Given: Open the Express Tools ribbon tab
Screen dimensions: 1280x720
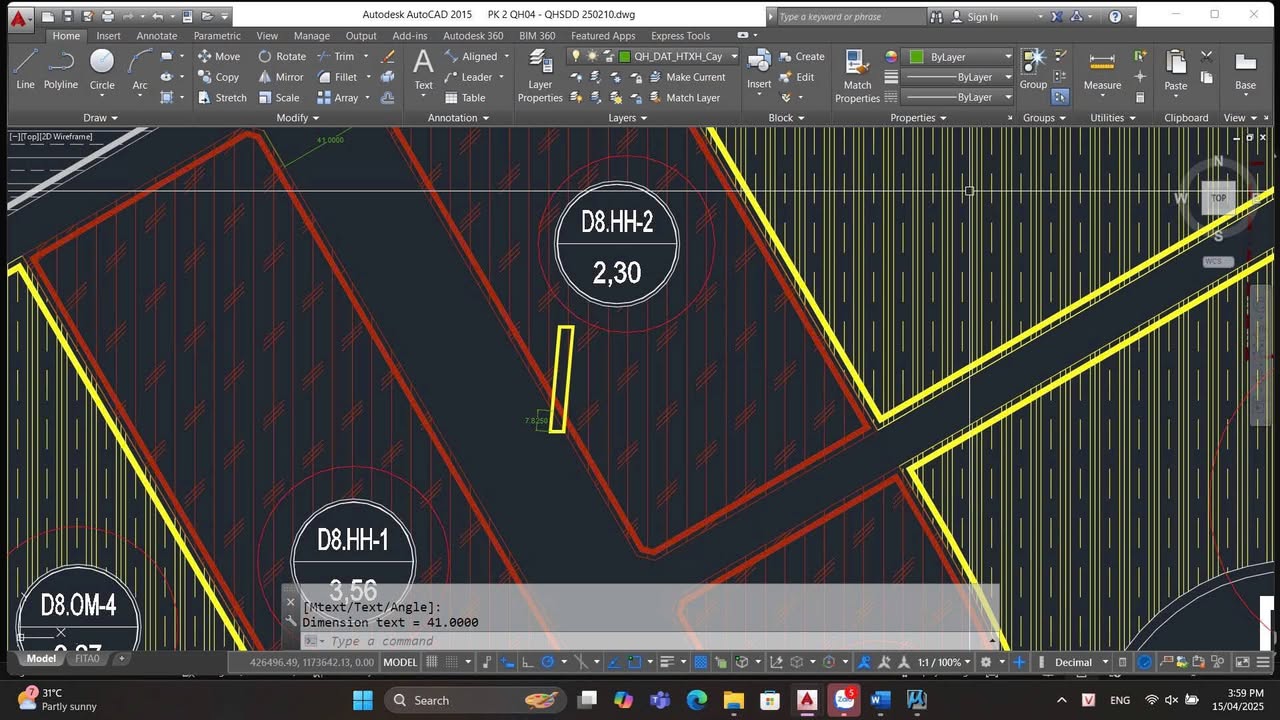Looking at the screenshot, I should pyautogui.click(x=680, y=36).
